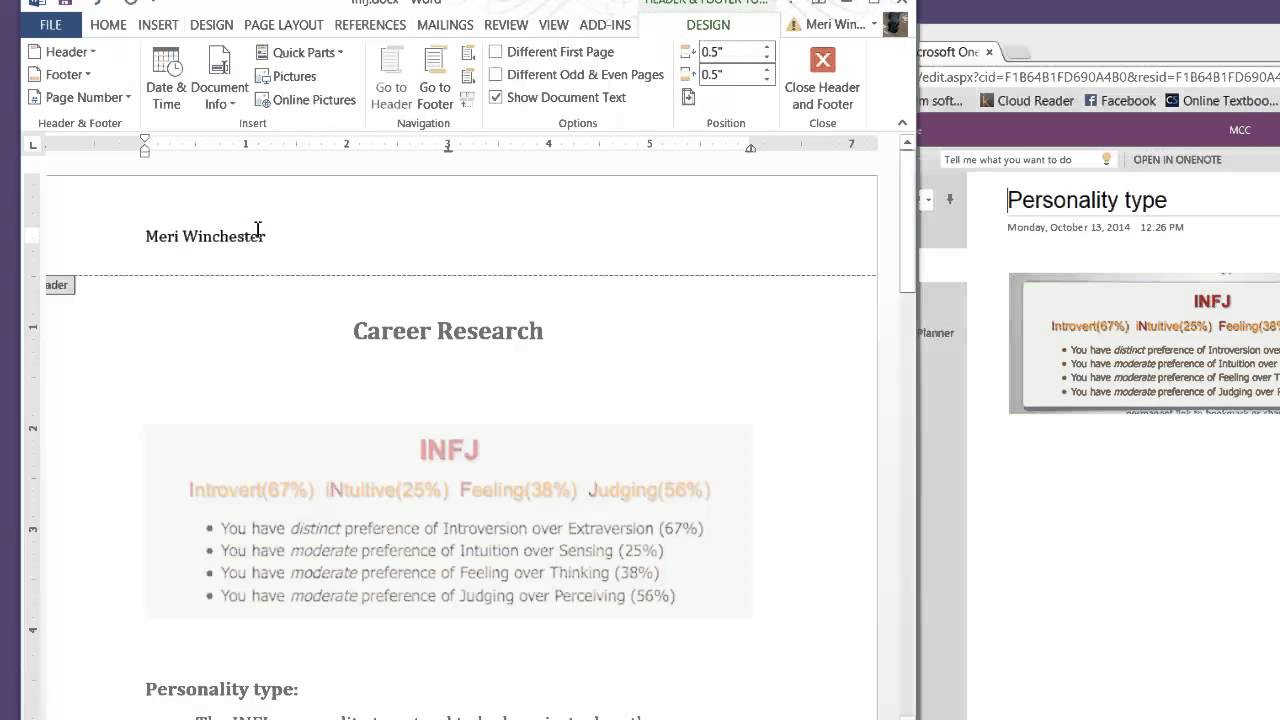Image resolution: width=1280 pixels, height=720 pixels.
Task: Switch to the REVIEW tab
Action: (x=506, y=25)
